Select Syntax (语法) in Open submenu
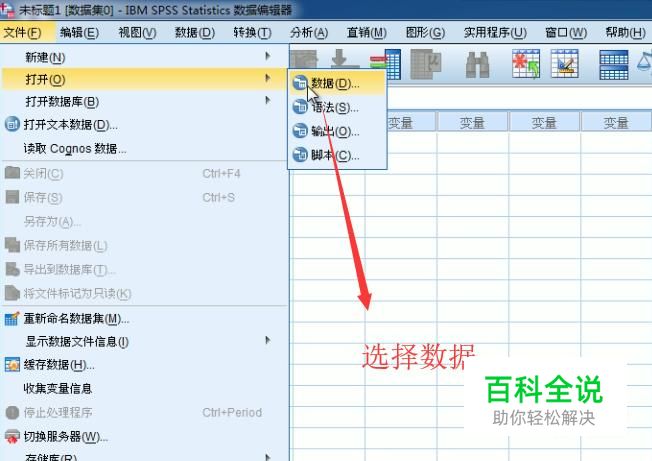Viewport: 652px width, 461px height. 337,108
